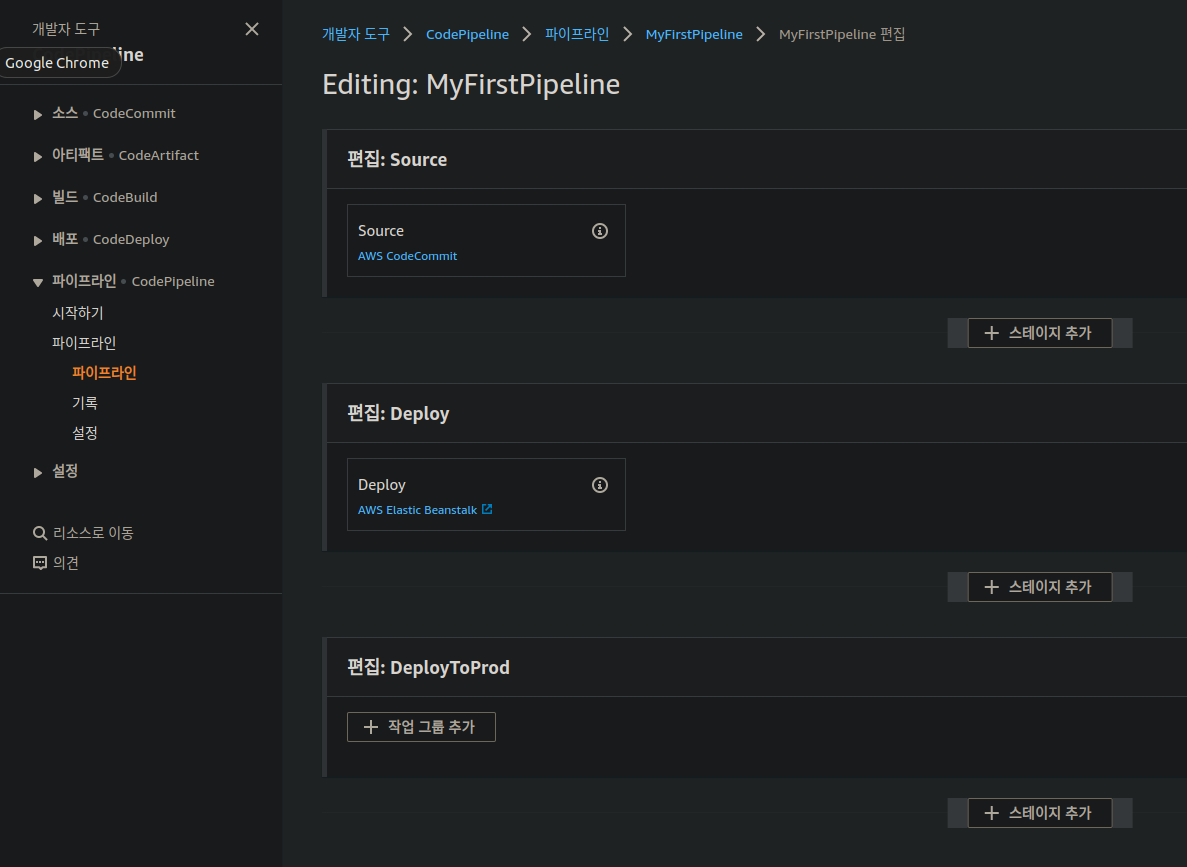Screen dimensions: 1187x867
Task: Add a stage after DeployToProd stage
Action: (1039, 812)
